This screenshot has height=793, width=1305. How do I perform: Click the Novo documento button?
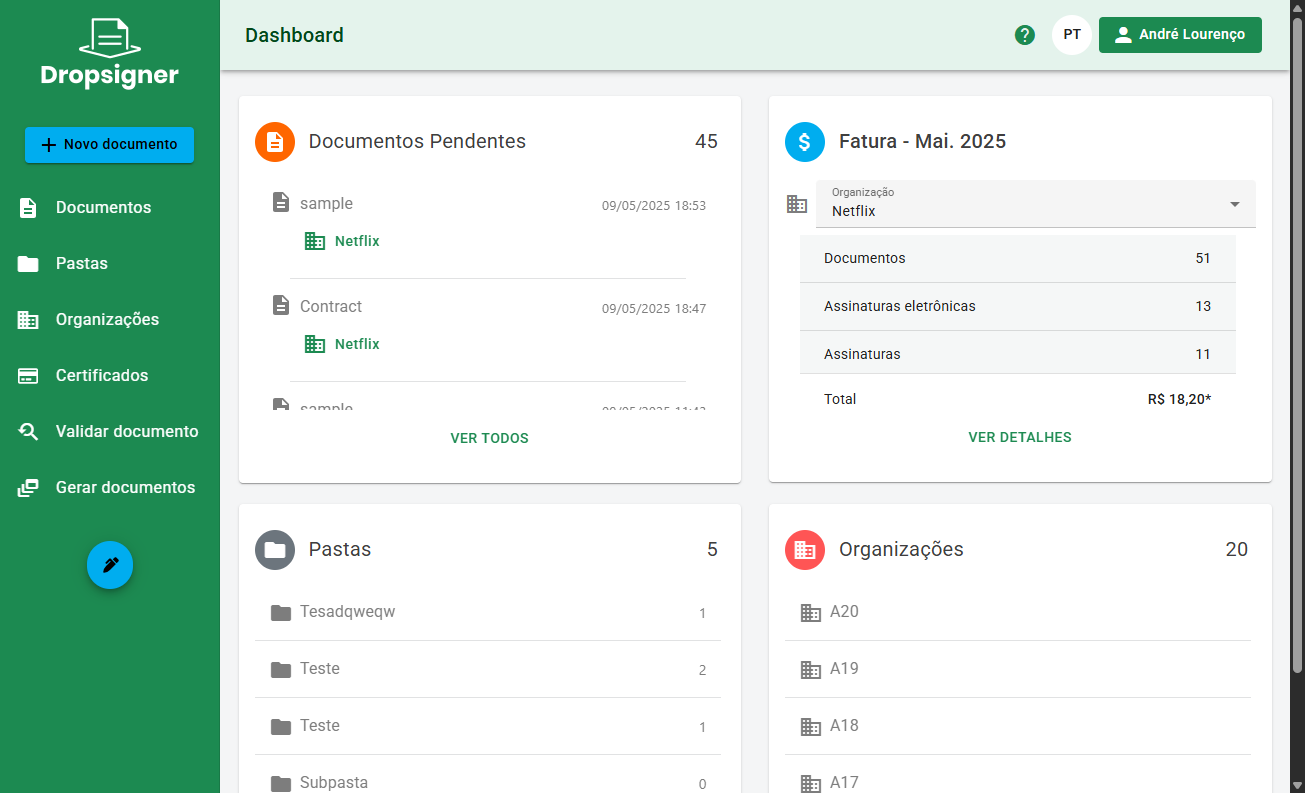(x=110, y=145)
